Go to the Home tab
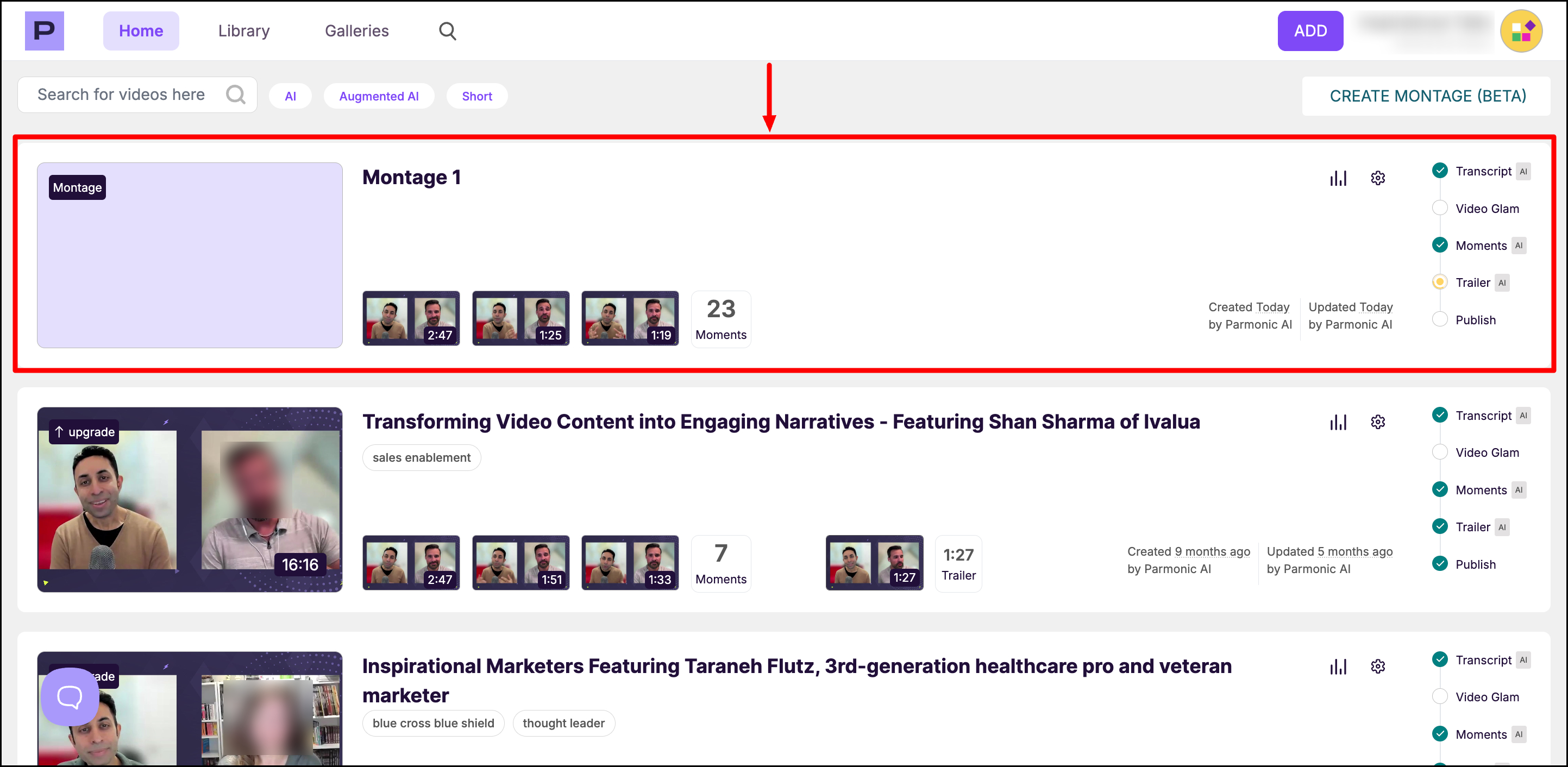1568x767 pixels. pos(141,31)
